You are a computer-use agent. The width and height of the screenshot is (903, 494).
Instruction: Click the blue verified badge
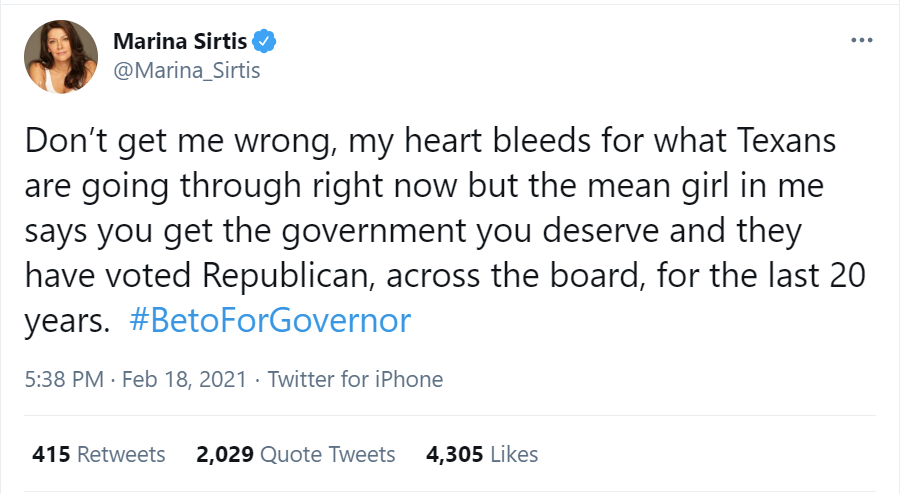click(264, 41)
